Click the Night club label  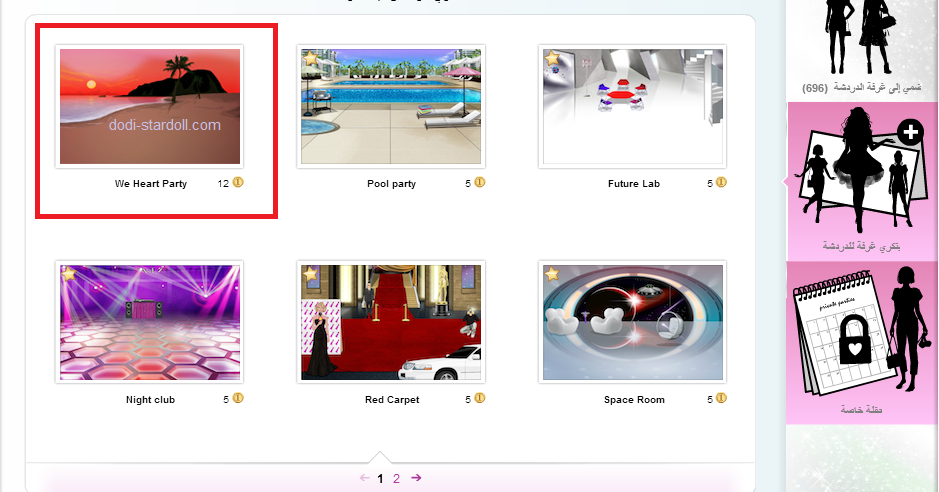[x=150, y=400]
